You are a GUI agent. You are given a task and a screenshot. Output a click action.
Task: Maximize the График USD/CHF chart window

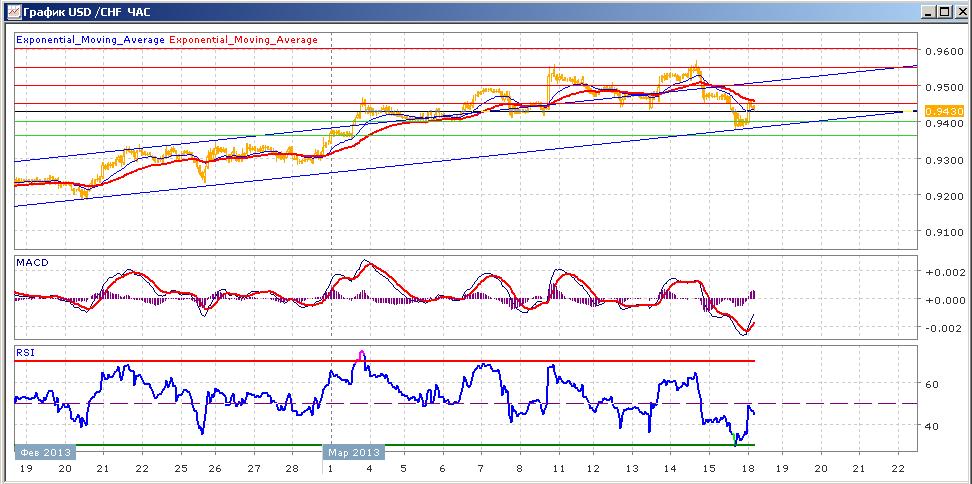point(943,11)
